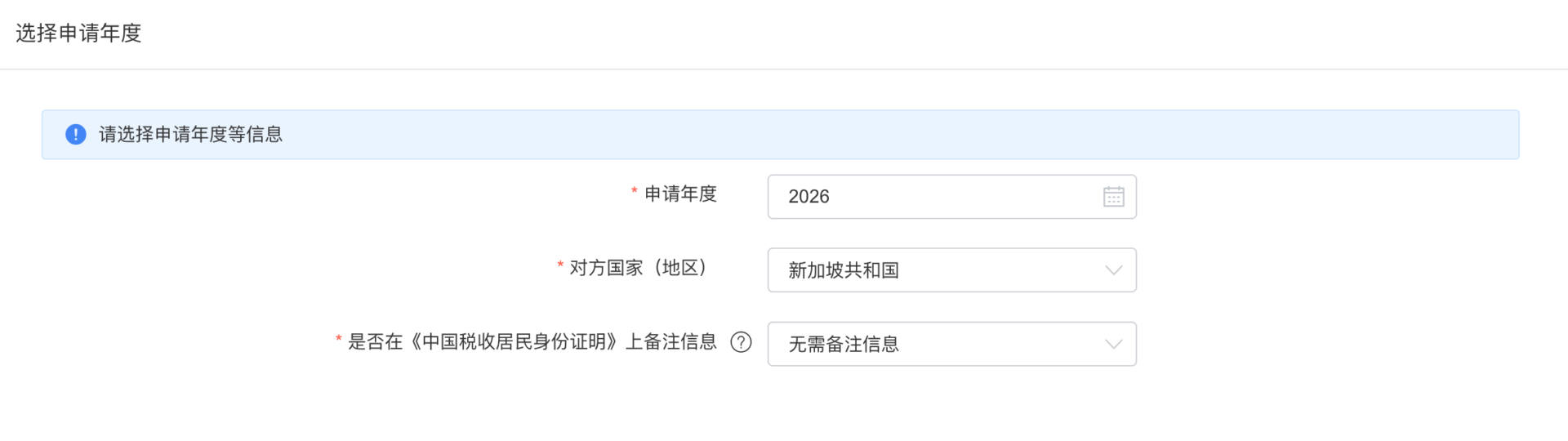Viewport: 1568px width, 441px height.
Task: Click the selected 无需备注信息 text
Action: (x=844, y=344)
